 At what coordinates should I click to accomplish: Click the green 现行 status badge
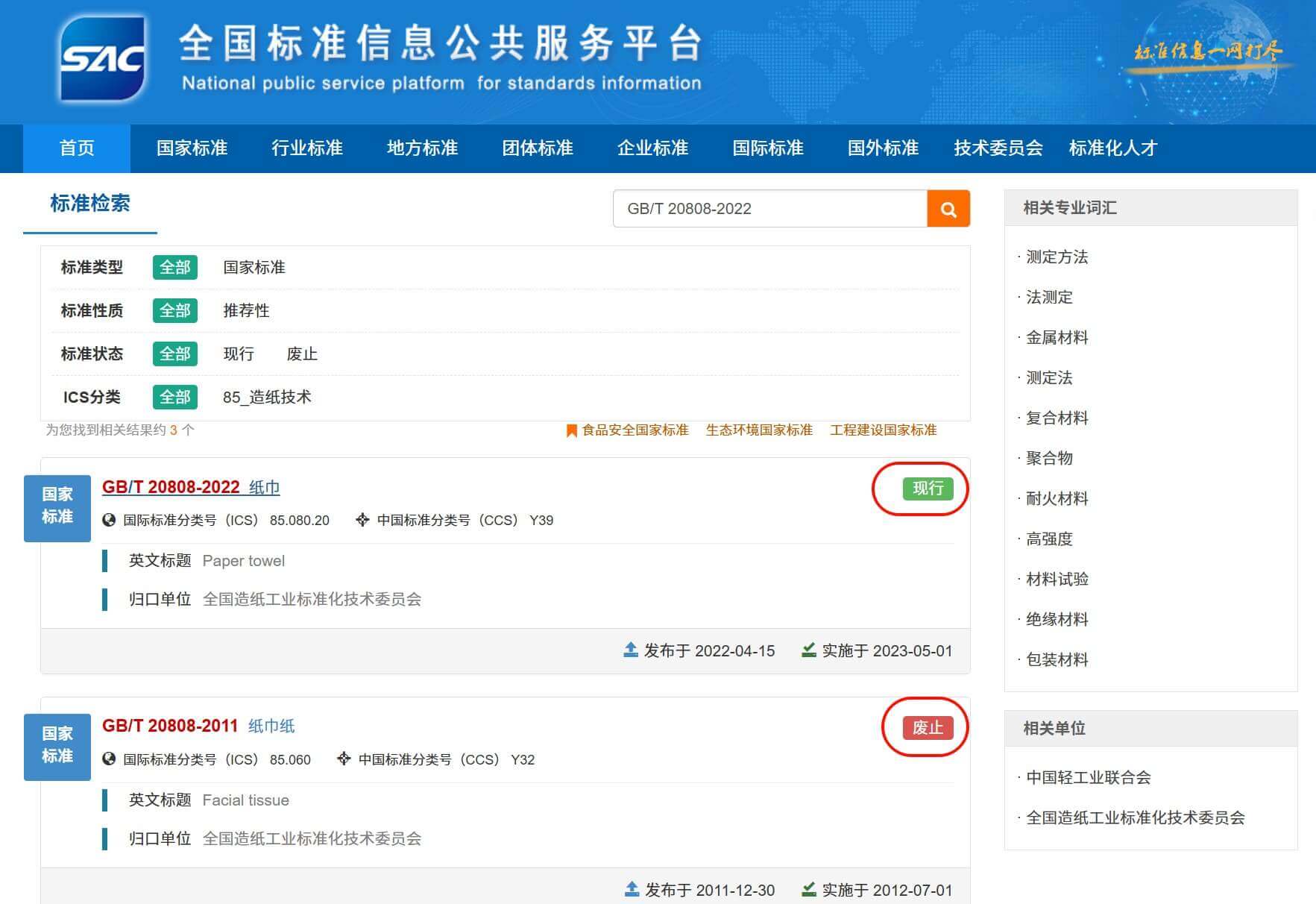928,489
